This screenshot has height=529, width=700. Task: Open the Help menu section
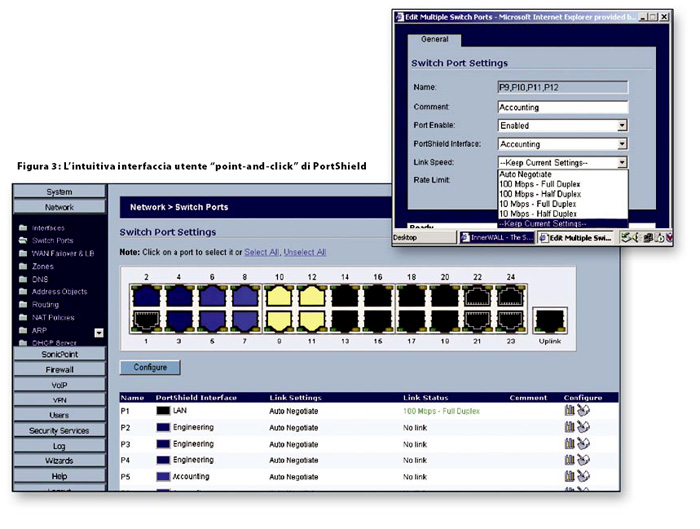click(59, 476)
